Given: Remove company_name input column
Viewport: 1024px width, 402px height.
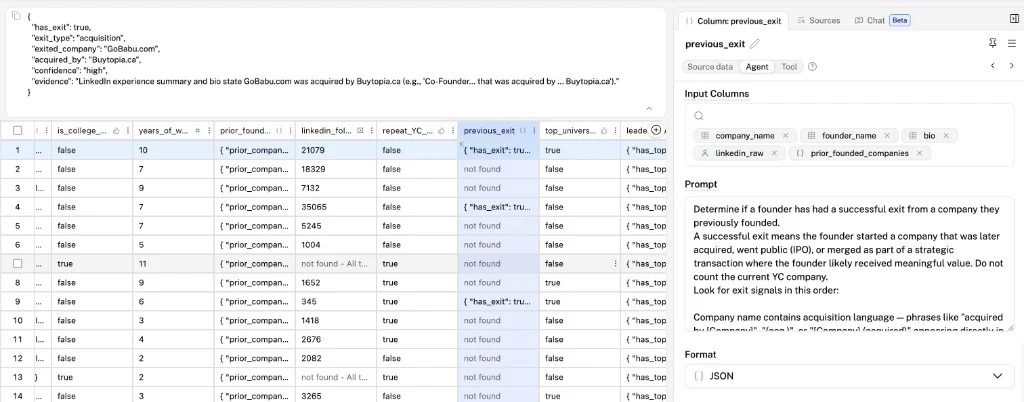Looking at the screenshot, I should (785, 136).
